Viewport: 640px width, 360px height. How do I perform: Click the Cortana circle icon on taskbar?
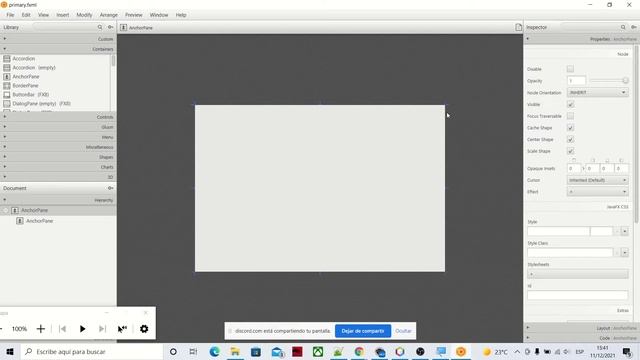(173, 351)
